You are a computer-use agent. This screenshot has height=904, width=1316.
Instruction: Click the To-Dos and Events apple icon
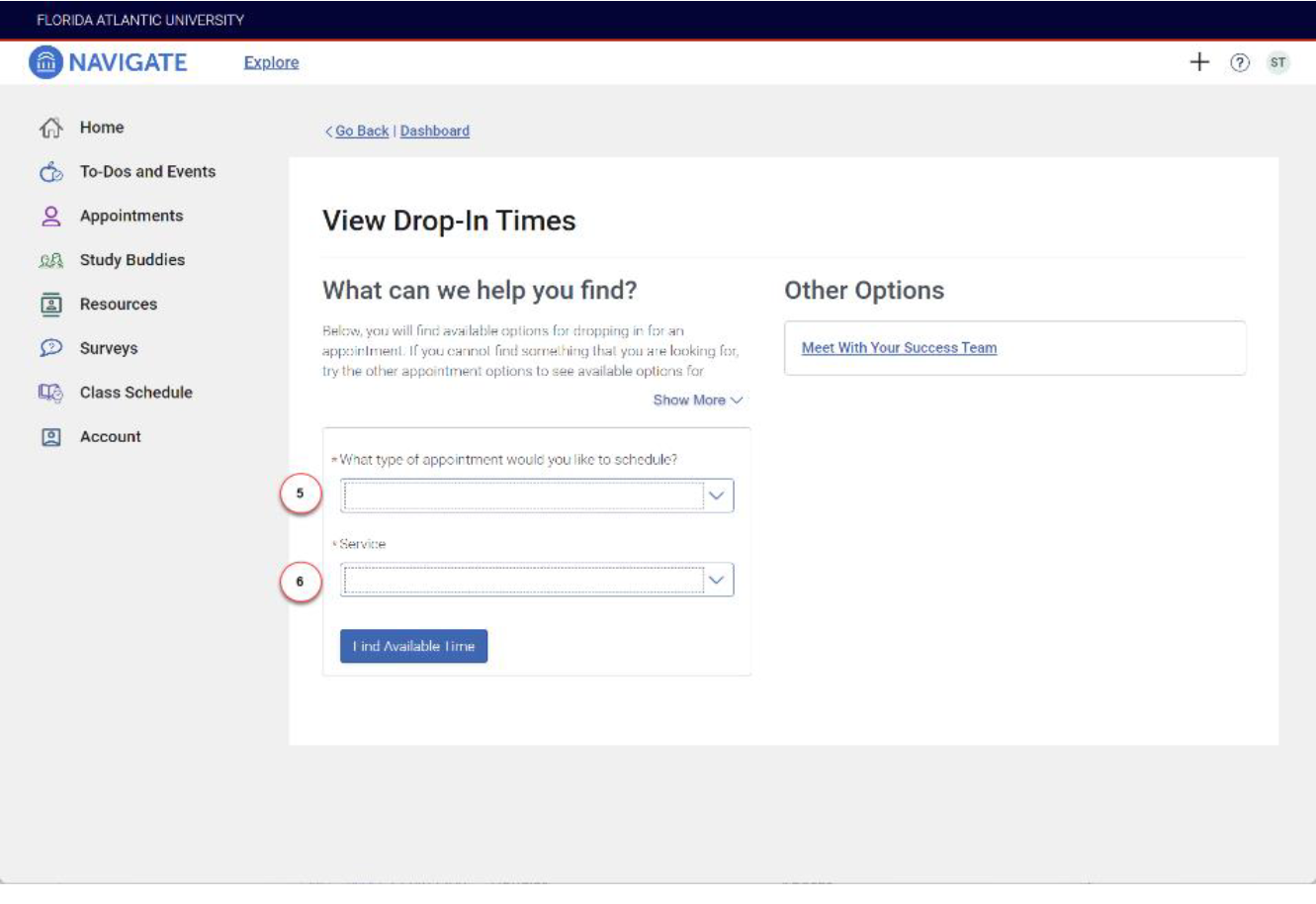tap(50, 172)
